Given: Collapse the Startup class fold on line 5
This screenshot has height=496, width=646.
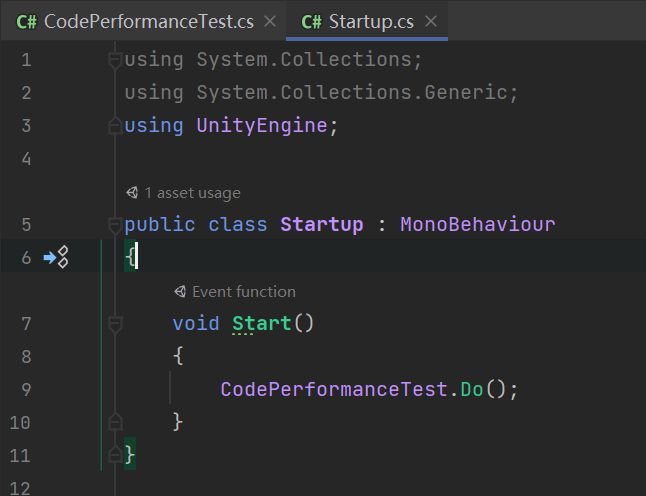Looking at the screenshot, I should coord(115,225).
